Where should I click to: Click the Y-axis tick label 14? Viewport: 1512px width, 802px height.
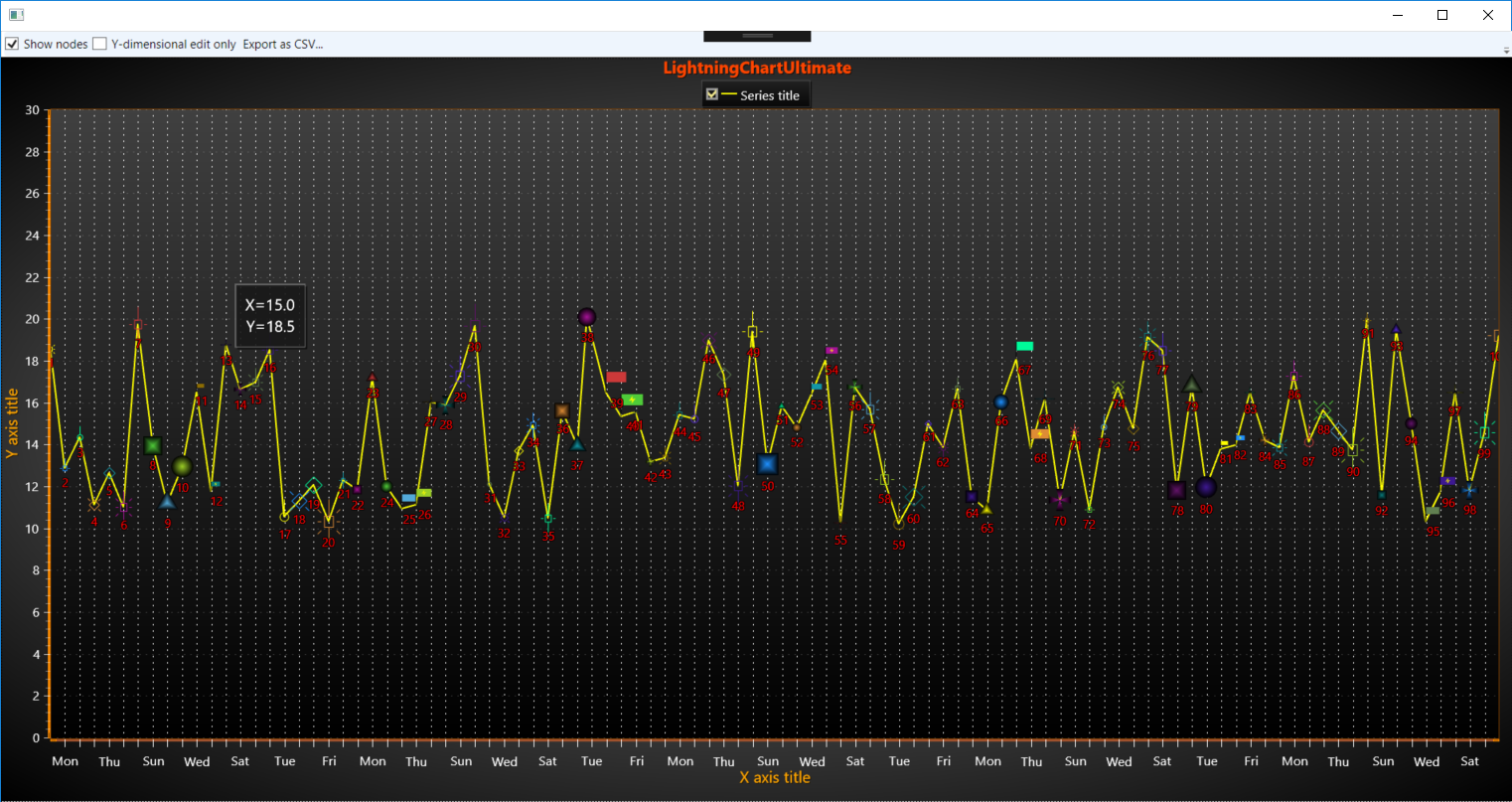tap(33, 445)
